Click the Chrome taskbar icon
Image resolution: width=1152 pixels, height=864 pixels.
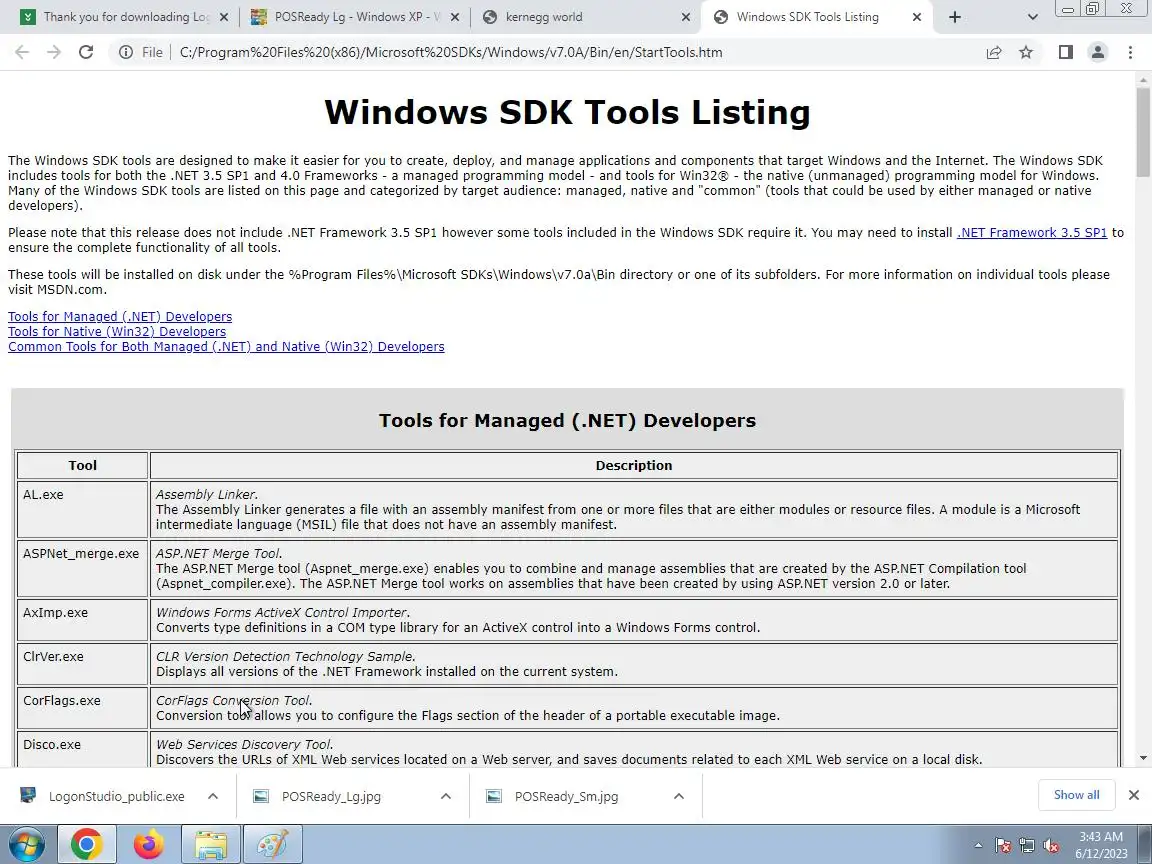[x=87, y=844]
